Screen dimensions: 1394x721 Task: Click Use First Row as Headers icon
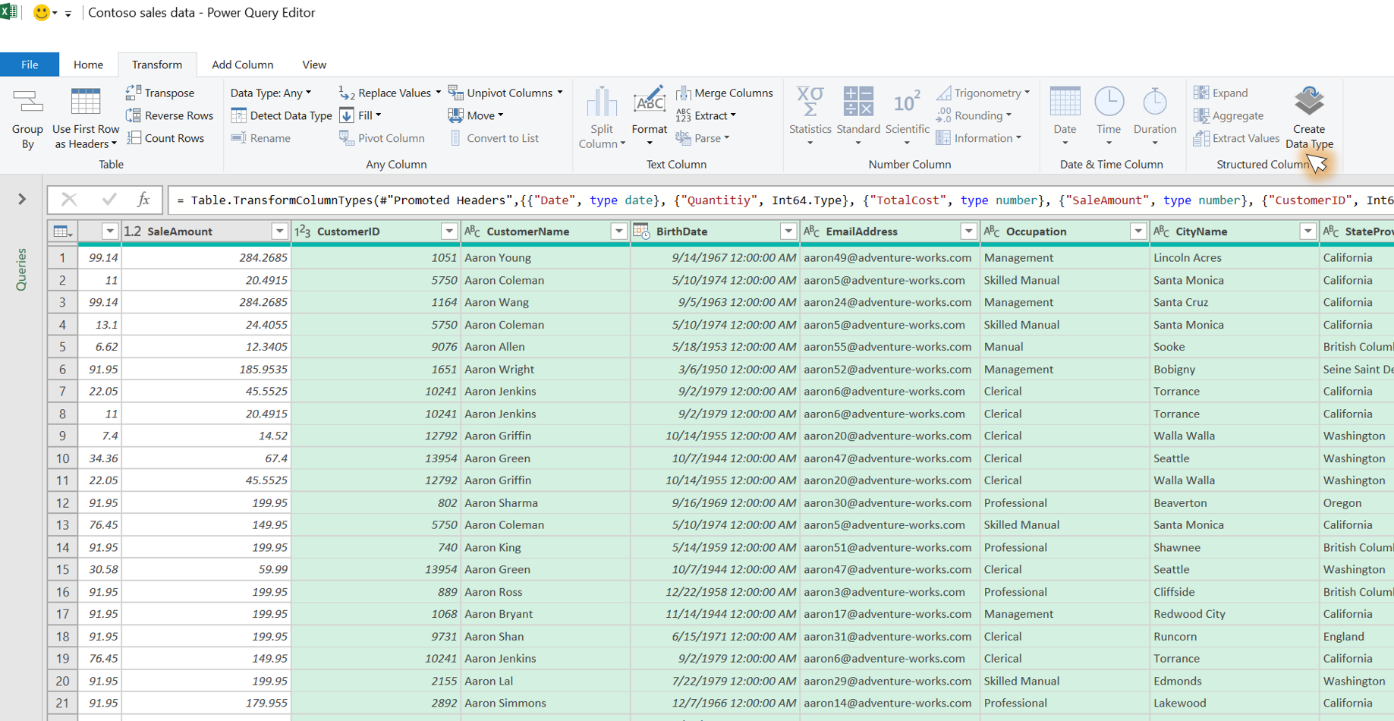[x=85, y=102]
